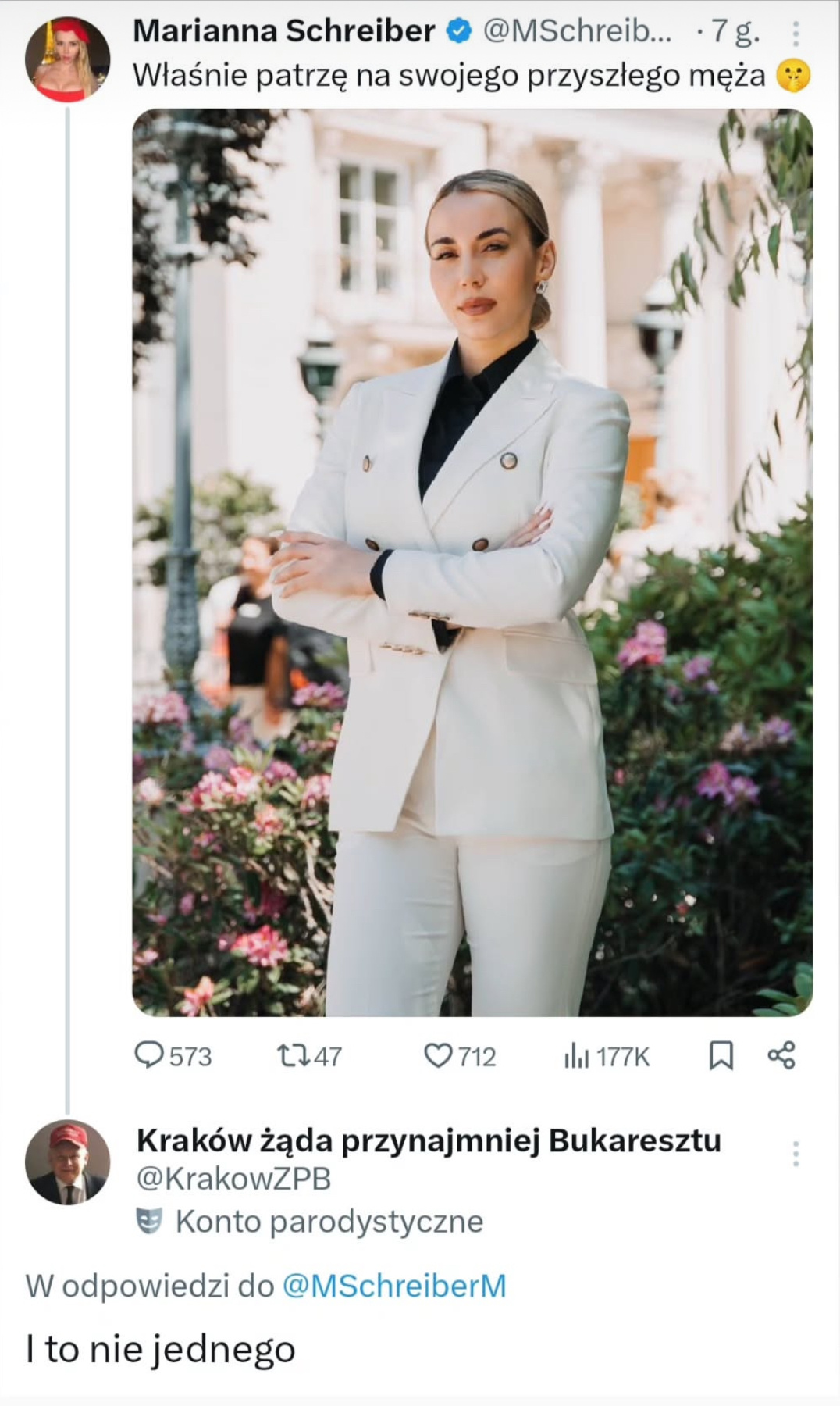Open Marianna Schreiber's profile picture
The height and width of the screenshot is (1406, 840).
(68, 59)
